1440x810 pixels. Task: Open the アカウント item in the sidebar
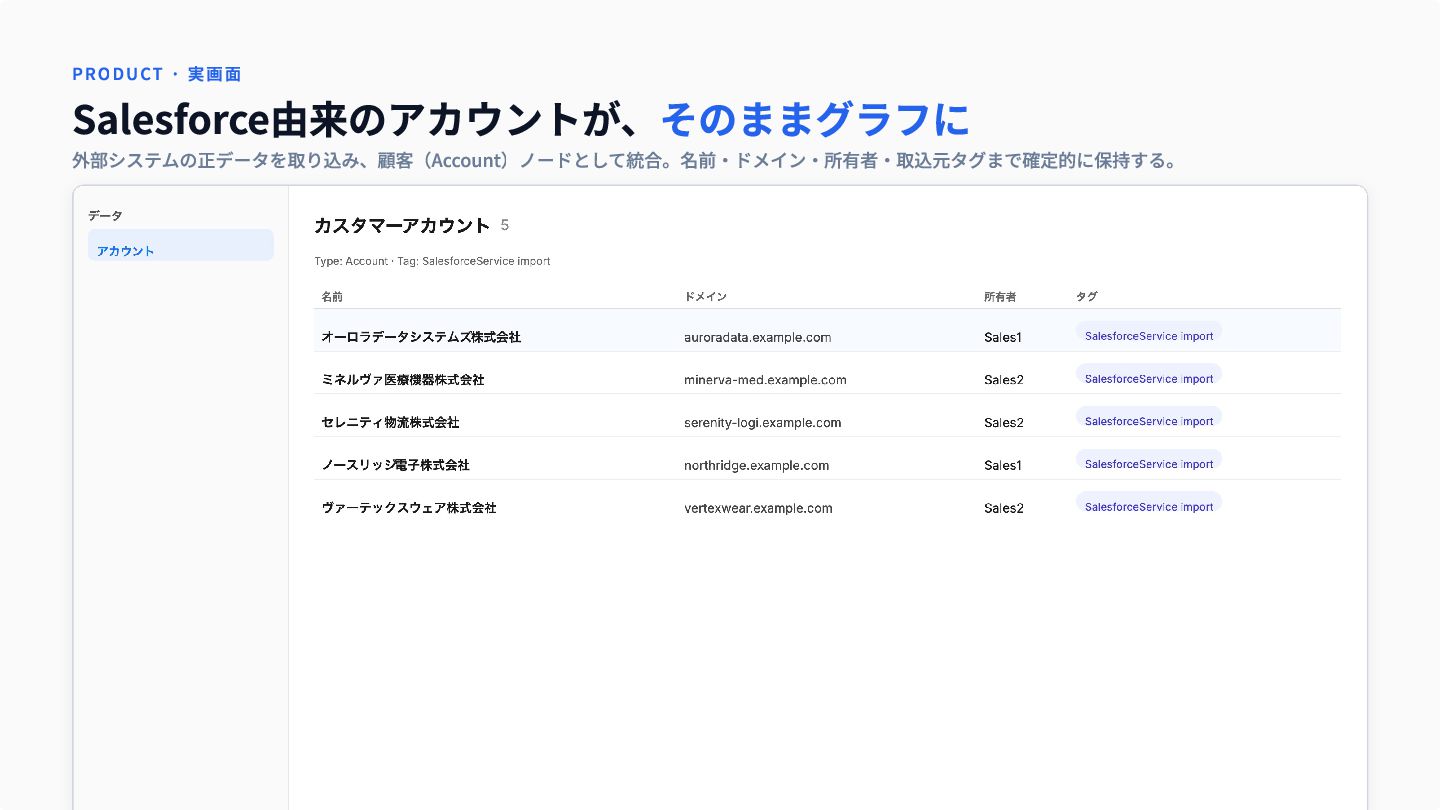(x=181, y=245)
